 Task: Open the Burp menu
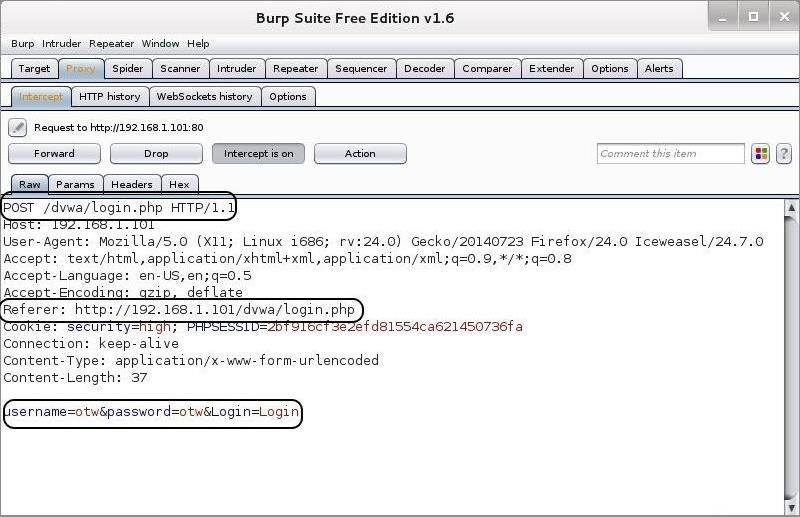22,44
